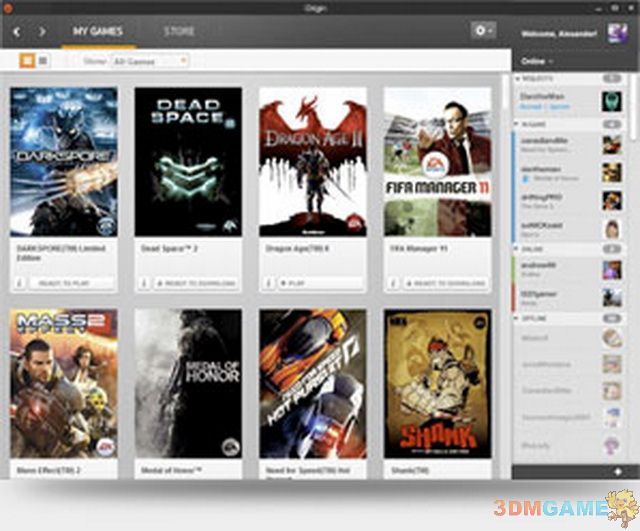Image resolution: width=640 pixels, height=531 pixels.
Task: Open the FIFA Manager 11 cover
Action: [x=437, y=162]
